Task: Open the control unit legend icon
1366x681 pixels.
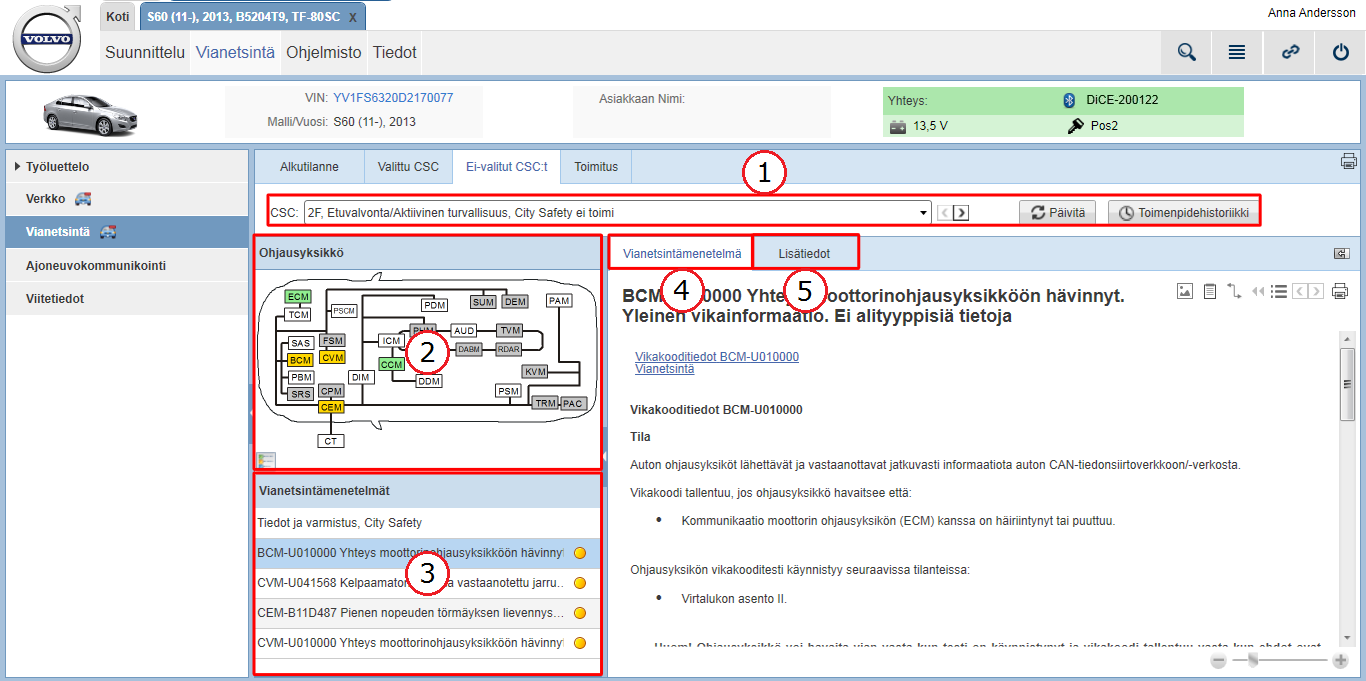Action: (x=266, y=460)
